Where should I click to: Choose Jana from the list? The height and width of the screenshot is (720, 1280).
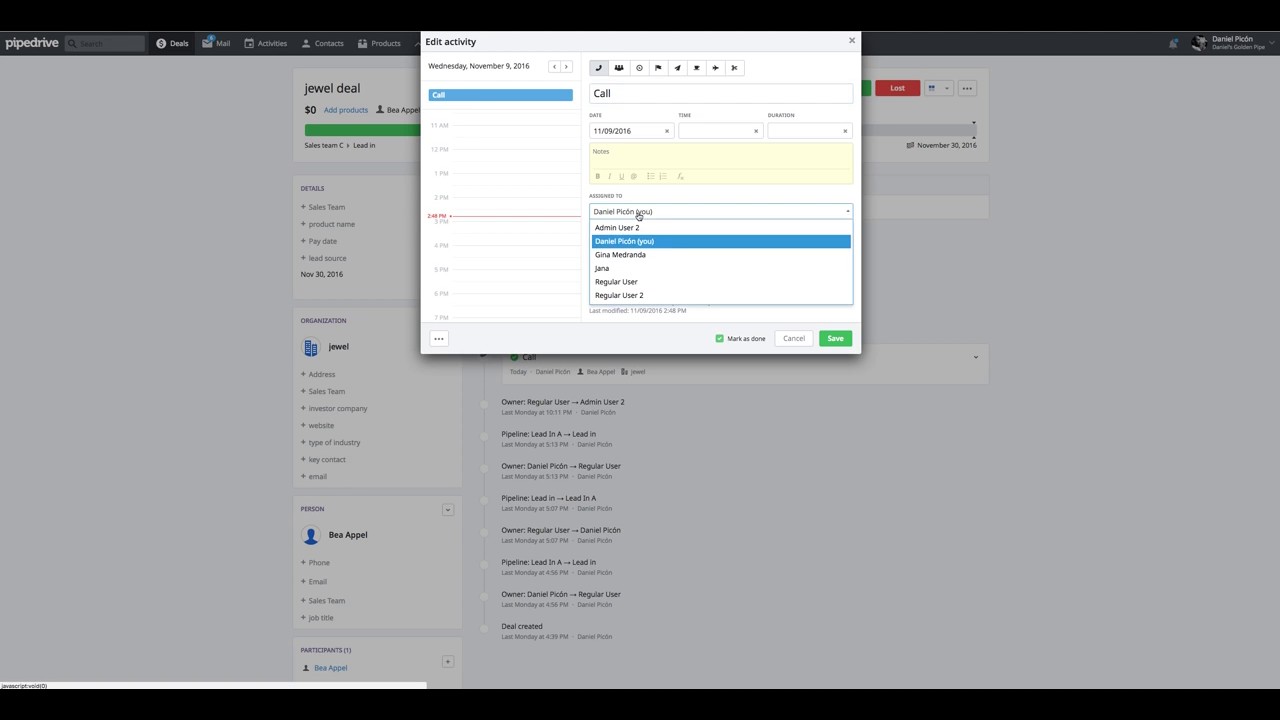[721, 268]
